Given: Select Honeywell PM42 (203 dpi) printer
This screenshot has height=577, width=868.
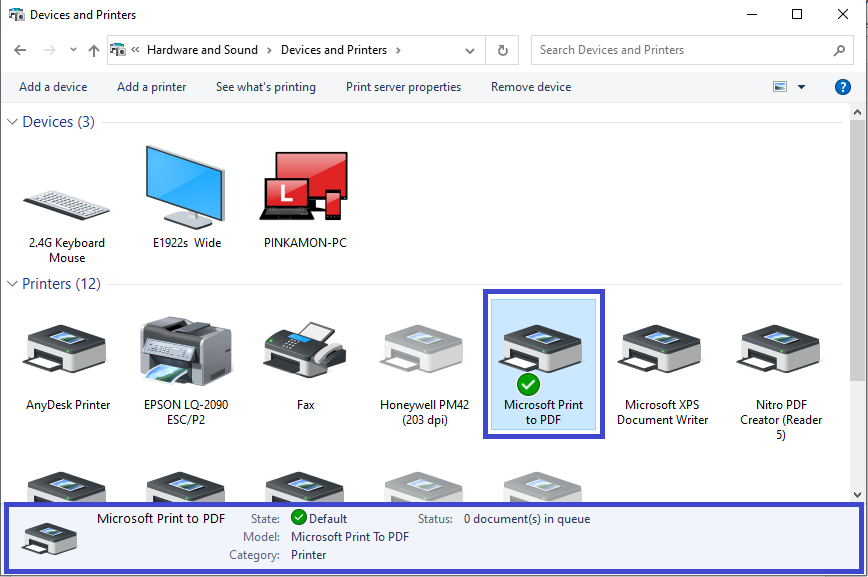Looking at the screenshot, I should (x=424, y=357).
